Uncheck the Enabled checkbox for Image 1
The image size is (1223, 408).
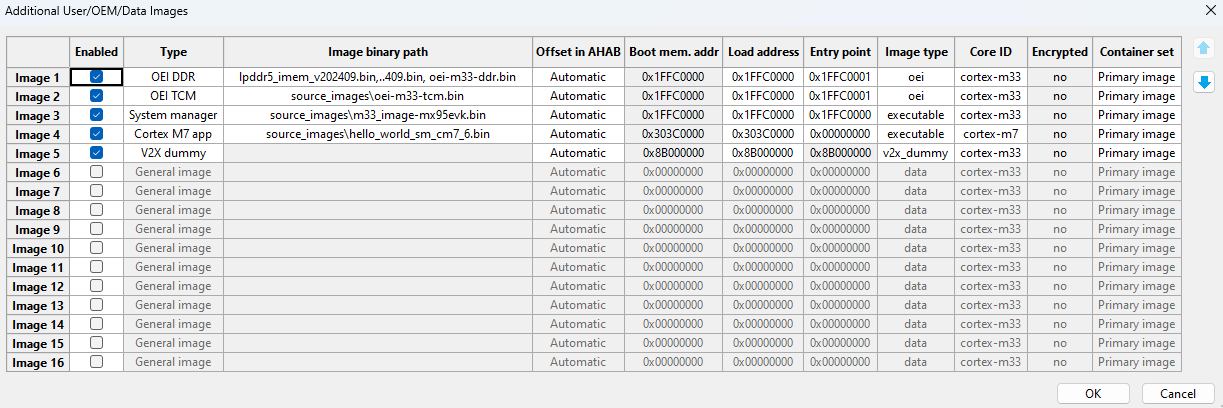click(96, 77)
